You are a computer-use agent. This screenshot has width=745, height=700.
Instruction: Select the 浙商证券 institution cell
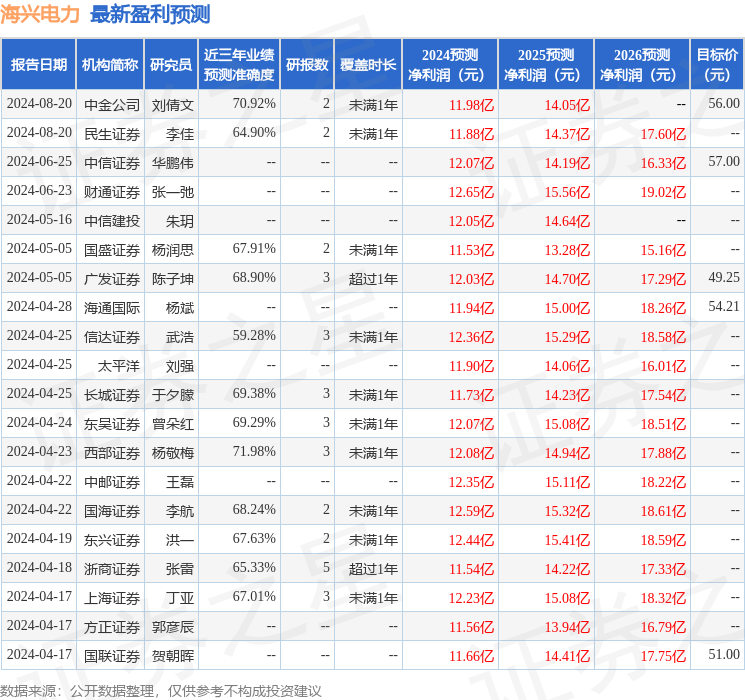point(112,569)
